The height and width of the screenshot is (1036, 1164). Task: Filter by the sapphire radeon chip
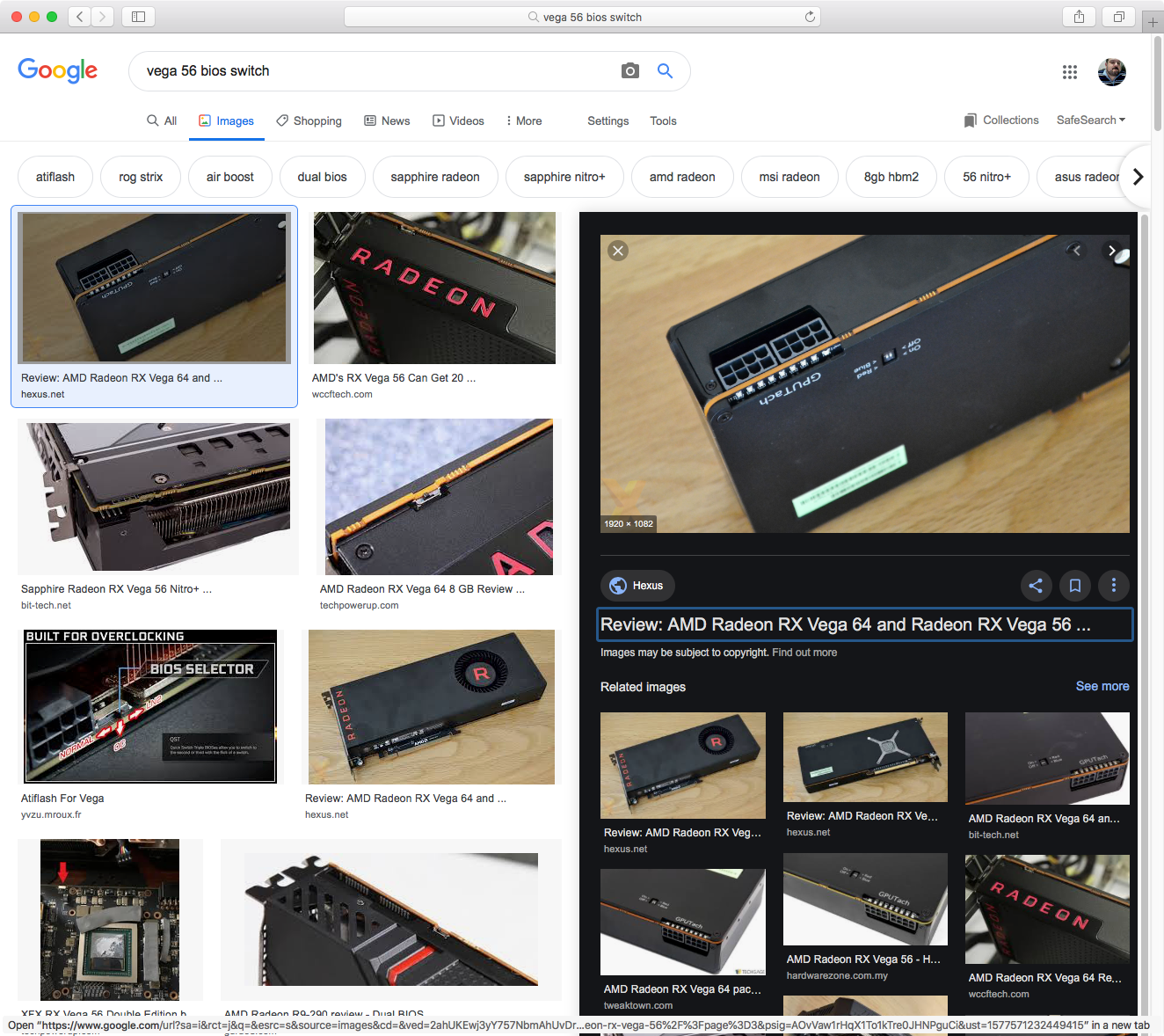click(x=435, y=177)
